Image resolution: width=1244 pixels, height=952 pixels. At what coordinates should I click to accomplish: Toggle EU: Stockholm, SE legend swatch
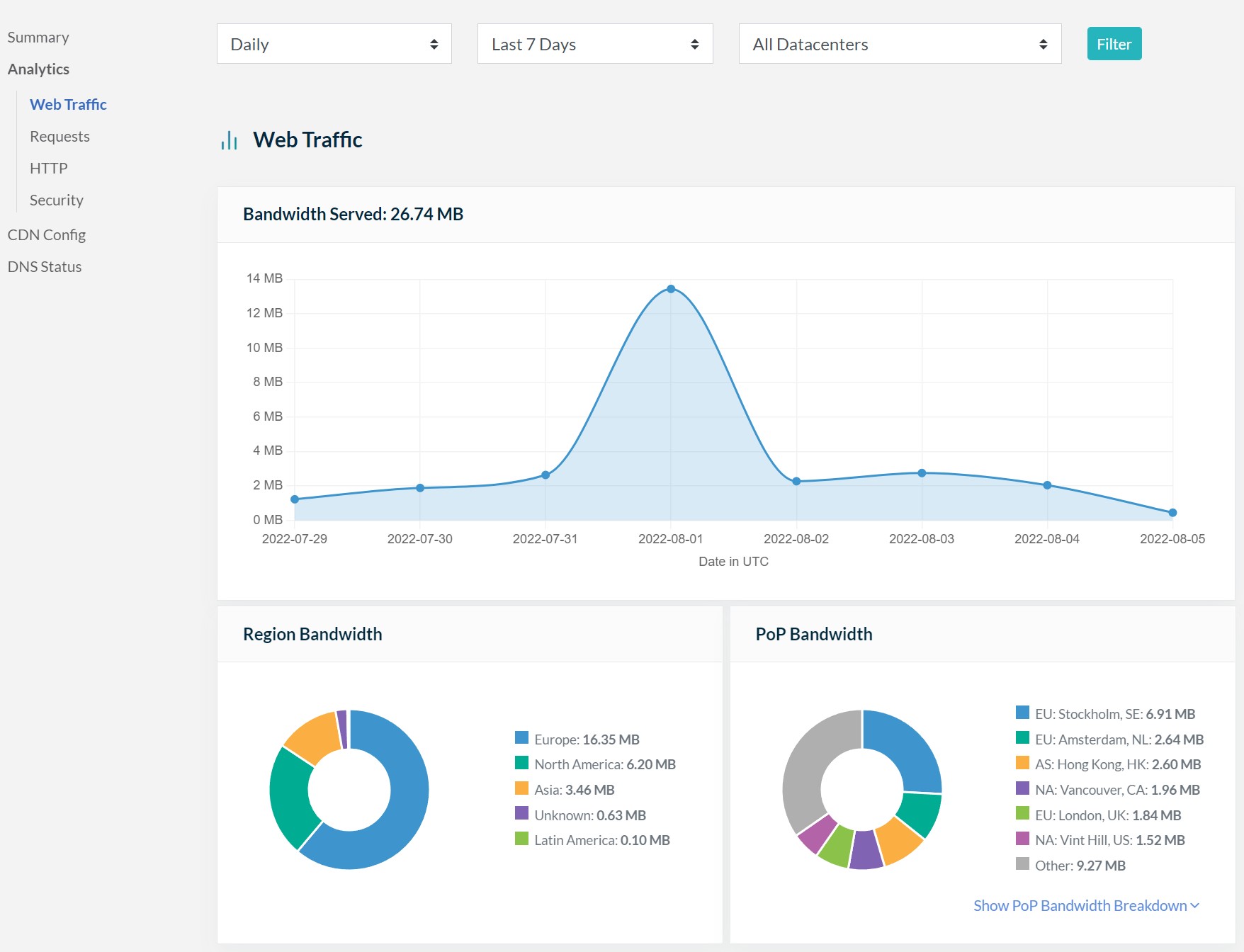point(1022,713)
